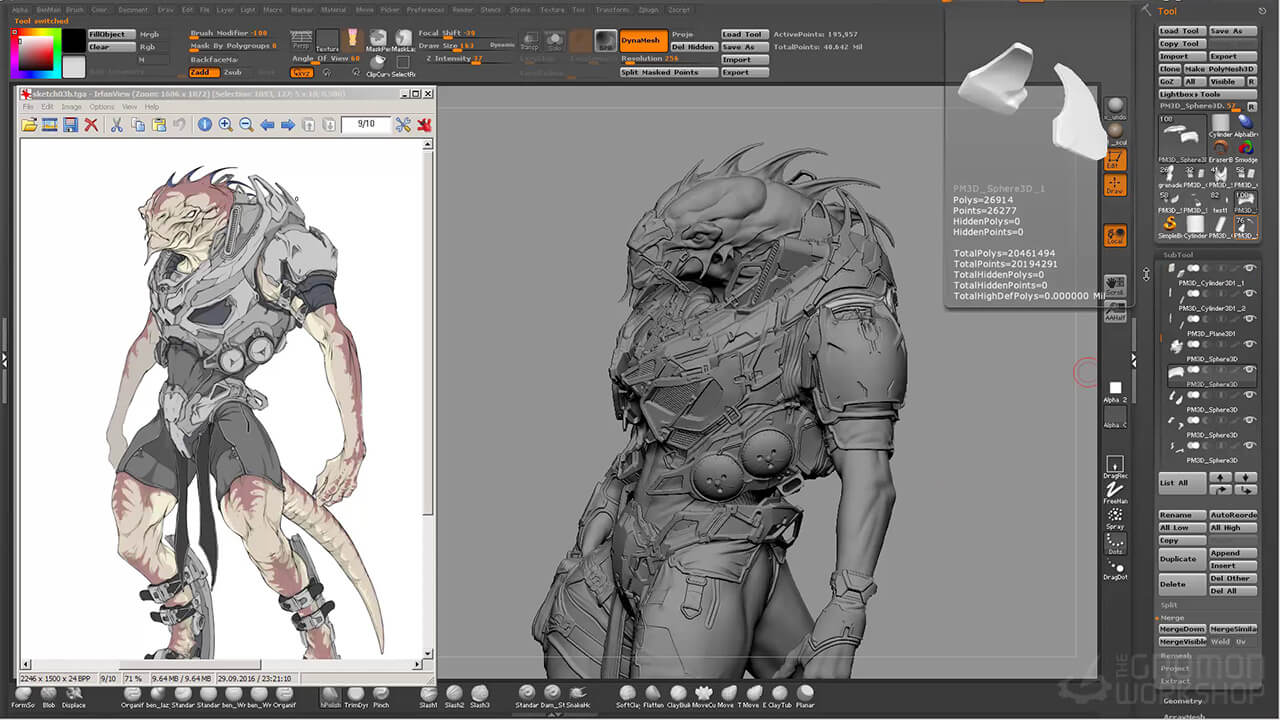
Task: Toggle Zsub mode
Action: [233, 72]
